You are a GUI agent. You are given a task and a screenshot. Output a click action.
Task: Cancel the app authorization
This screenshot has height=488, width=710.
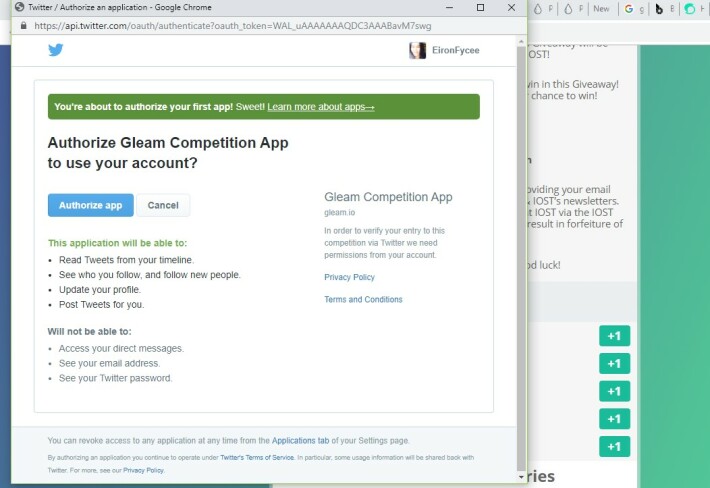(x=163, y=205)
